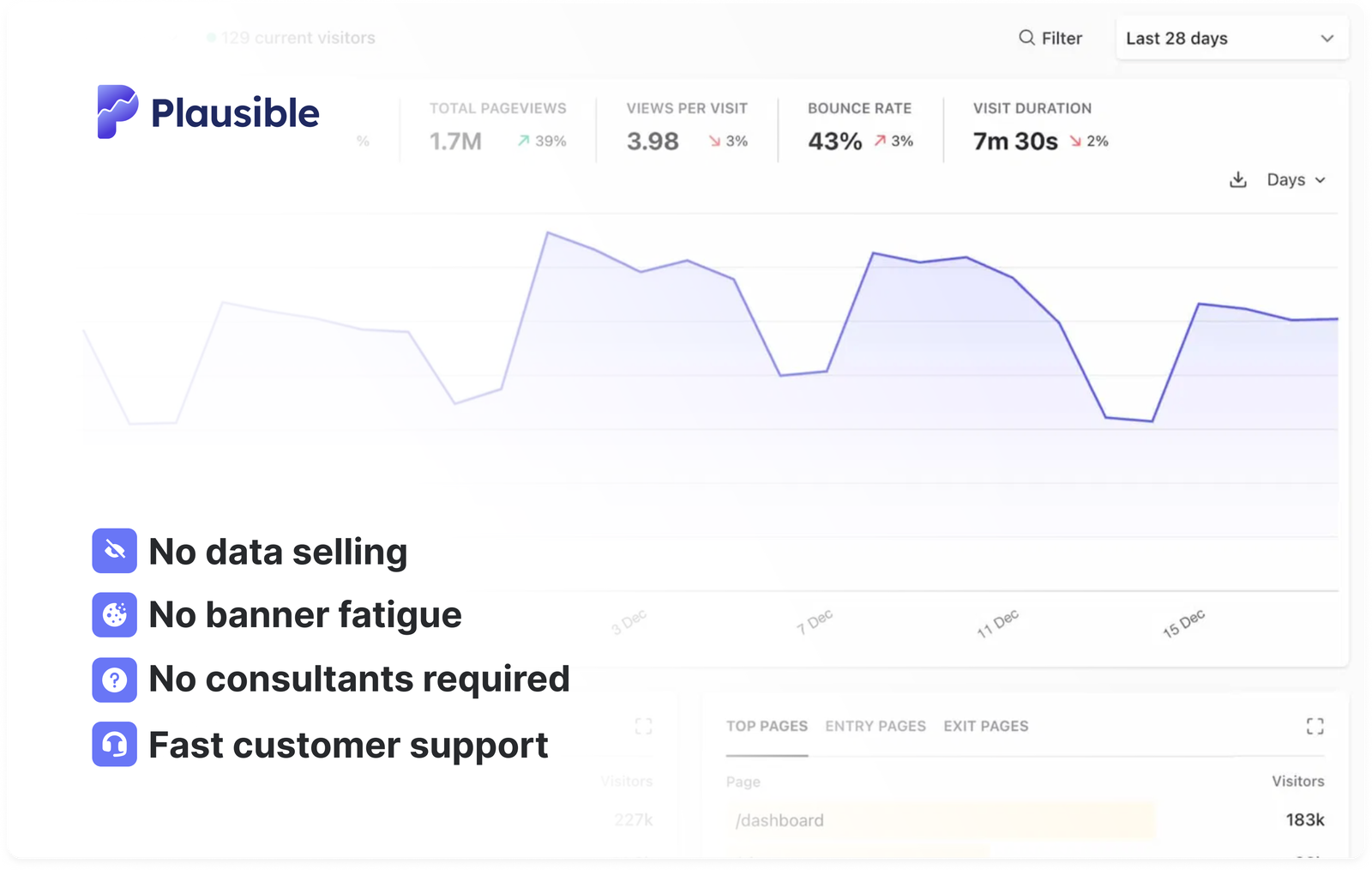Click the Filter button

[x=1051, y=38]
